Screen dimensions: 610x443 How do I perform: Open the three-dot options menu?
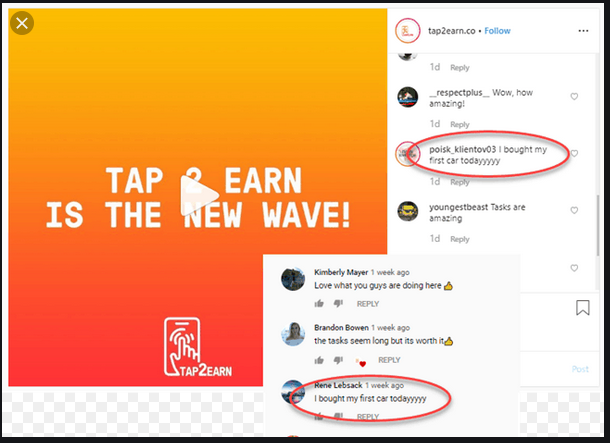(x=583, y=31)
